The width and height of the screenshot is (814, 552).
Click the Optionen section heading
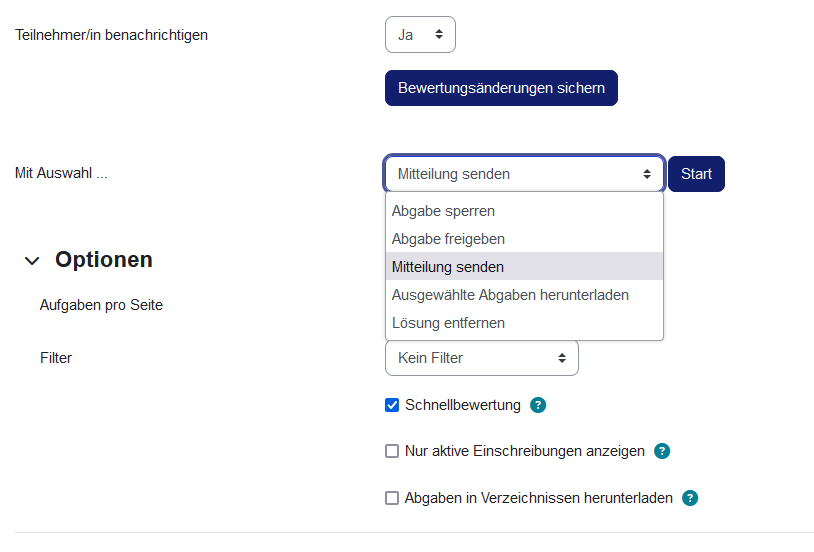click(104, 260)
